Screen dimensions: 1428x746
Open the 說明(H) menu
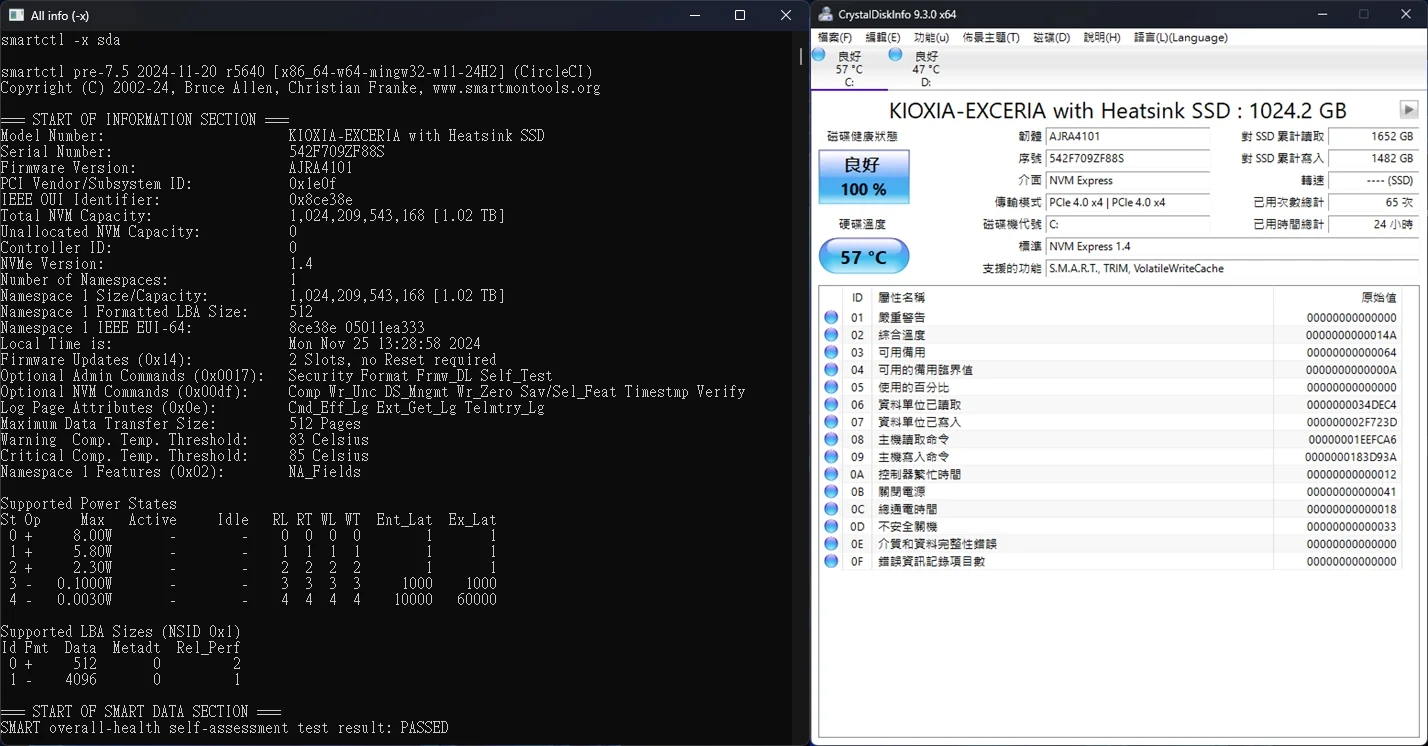(x=1102, y=37)
